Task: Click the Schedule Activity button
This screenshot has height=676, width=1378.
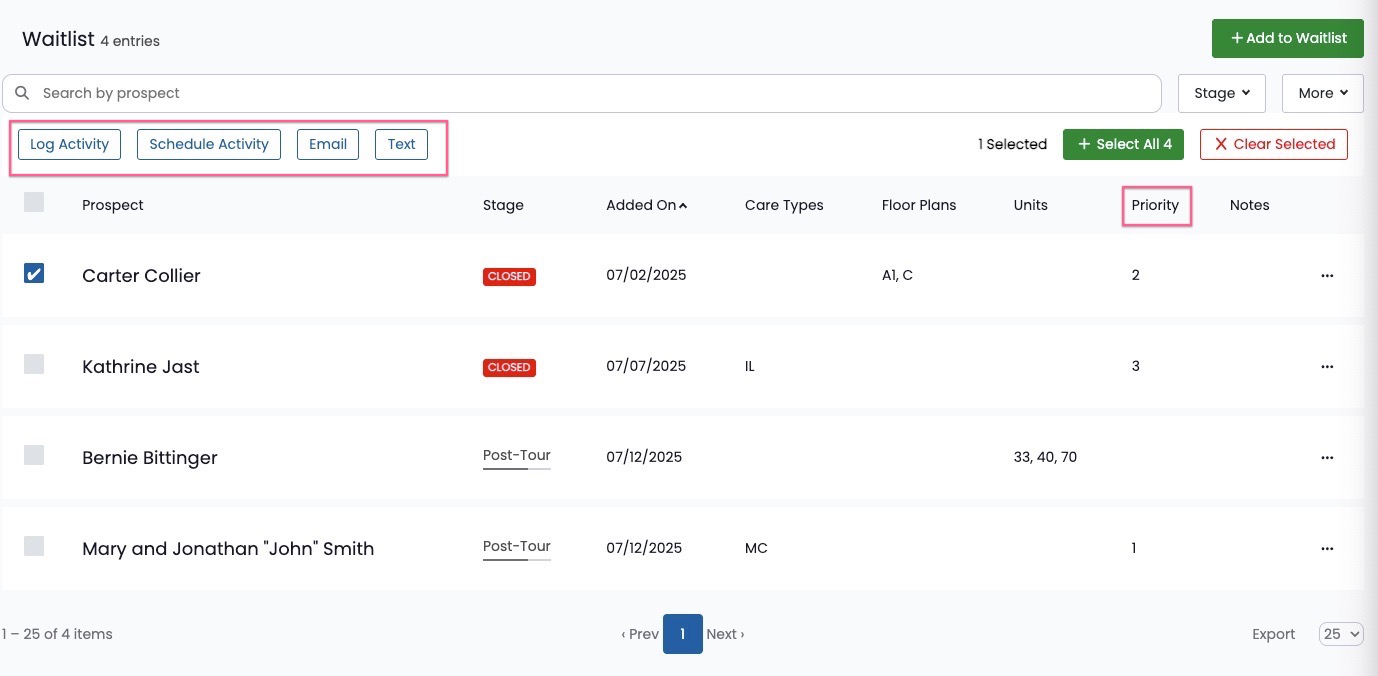Action: pos(209,144)
